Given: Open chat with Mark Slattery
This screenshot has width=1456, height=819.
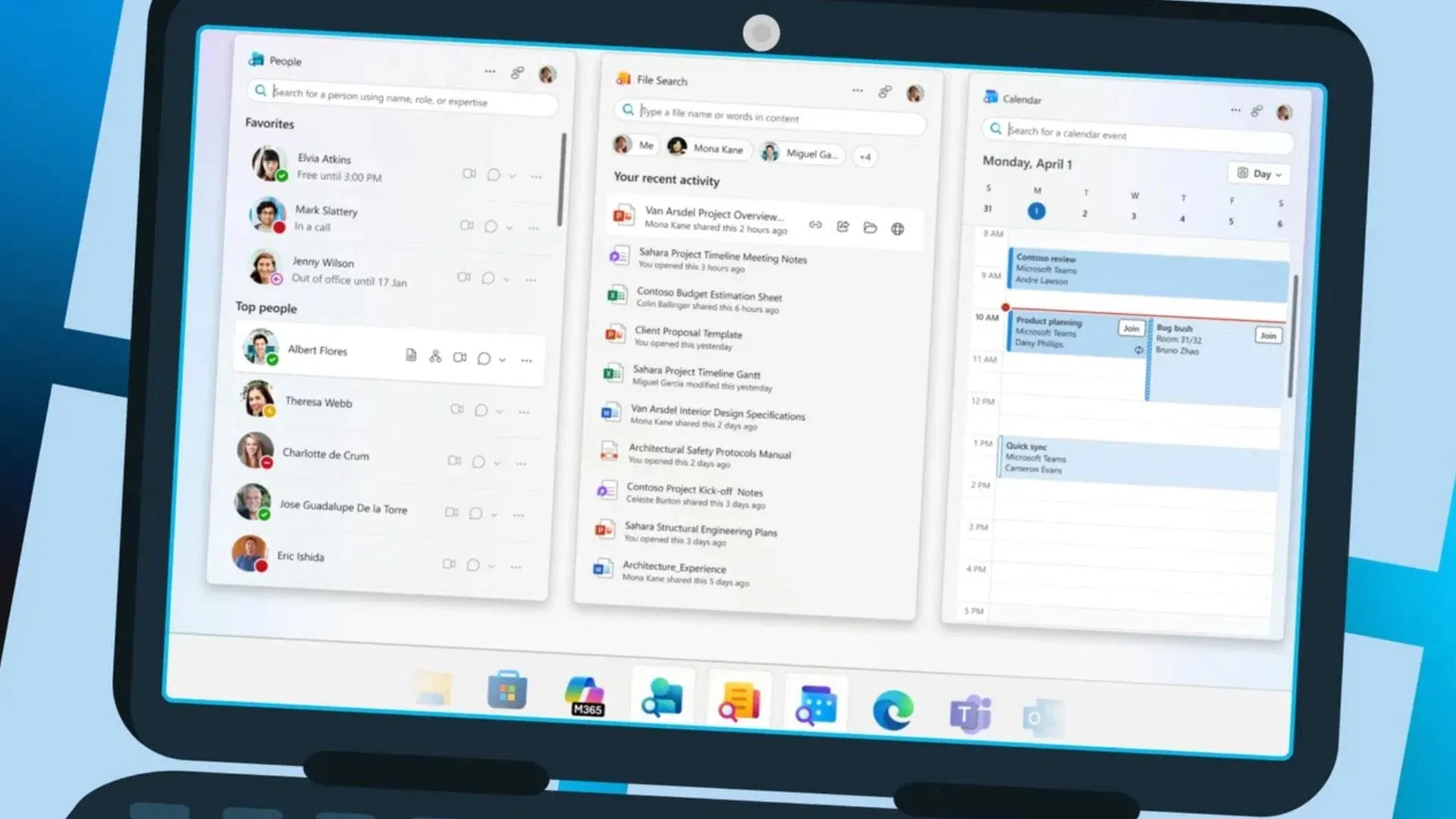Looking at the screenshot, I should [x=491, y=226].
